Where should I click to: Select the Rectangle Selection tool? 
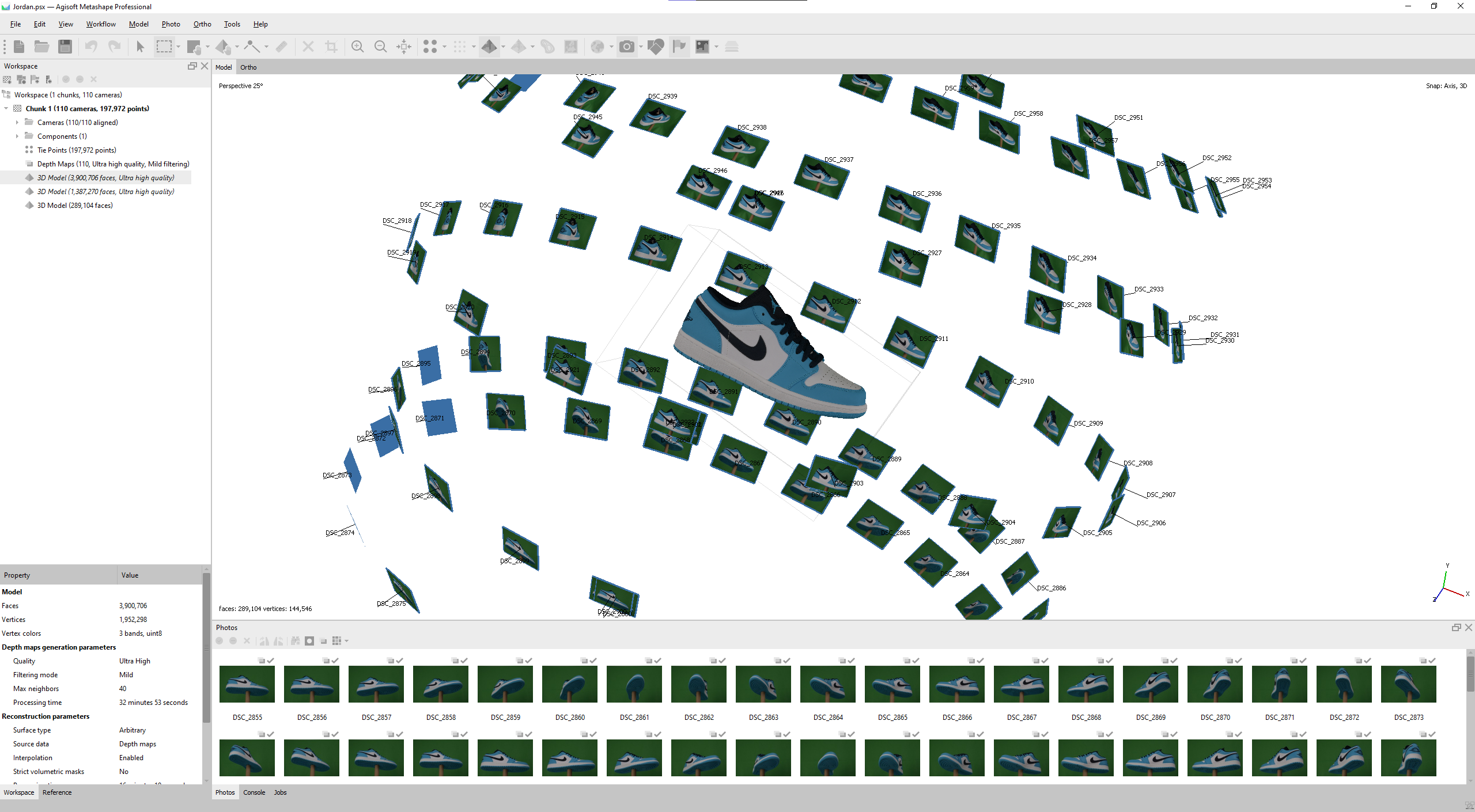164,47
